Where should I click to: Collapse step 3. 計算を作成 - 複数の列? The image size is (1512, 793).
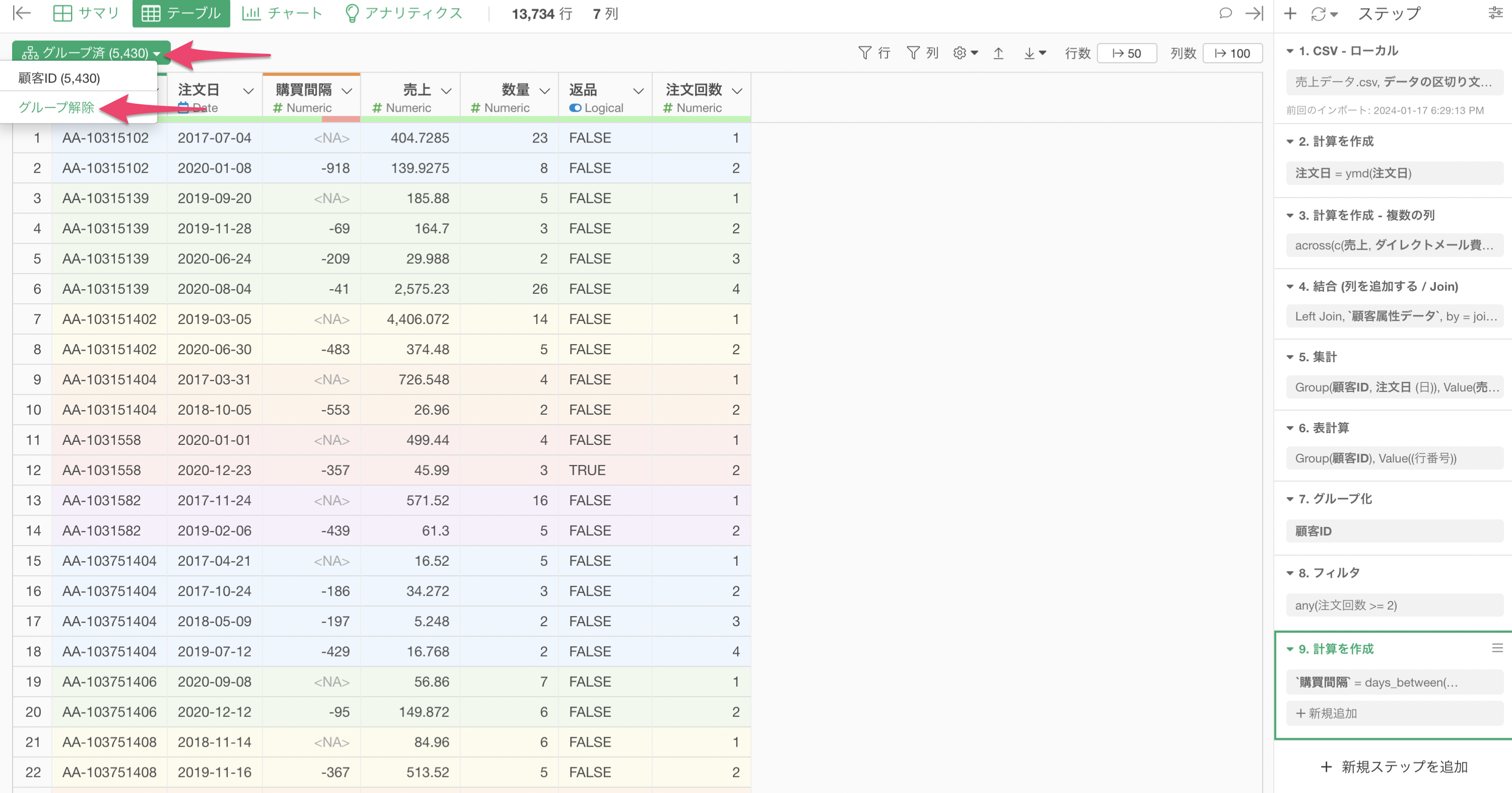1290,215
